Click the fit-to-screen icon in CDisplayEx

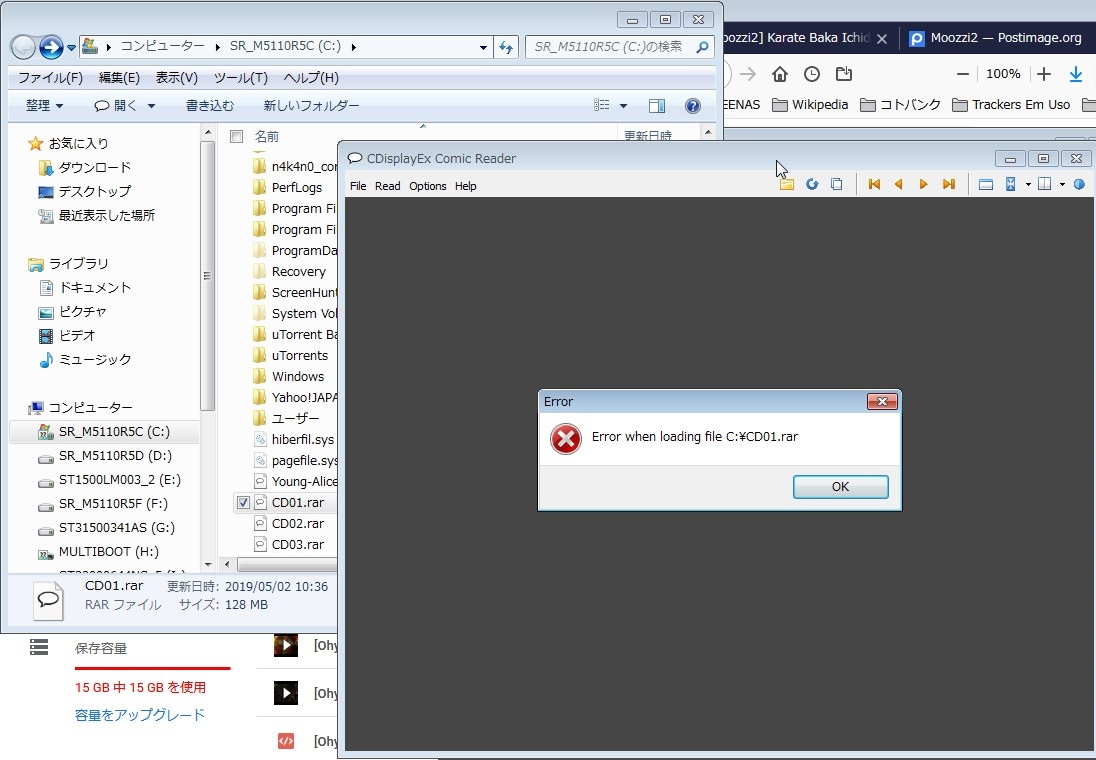tap(1011, 185)
